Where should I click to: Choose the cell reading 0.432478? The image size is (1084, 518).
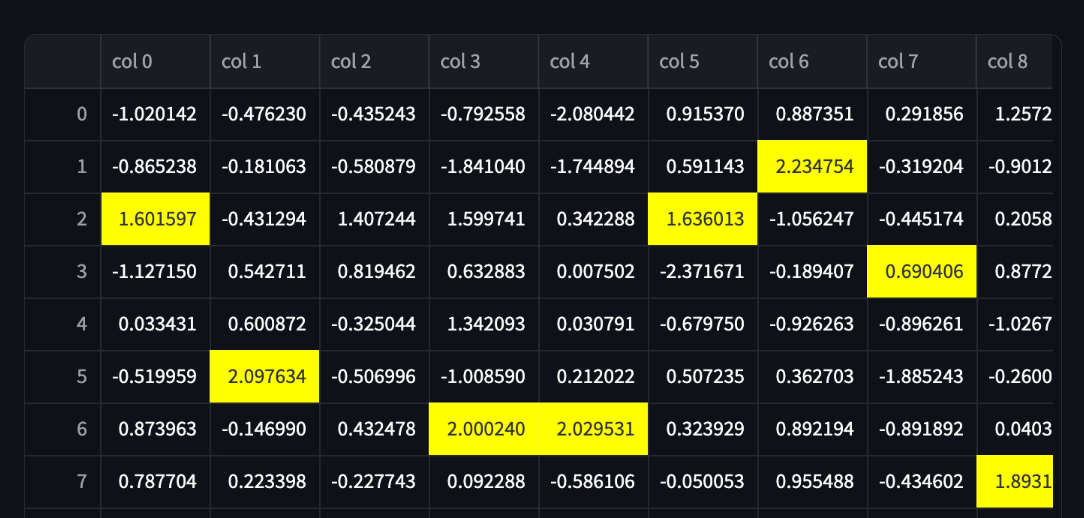click(374, 429)
